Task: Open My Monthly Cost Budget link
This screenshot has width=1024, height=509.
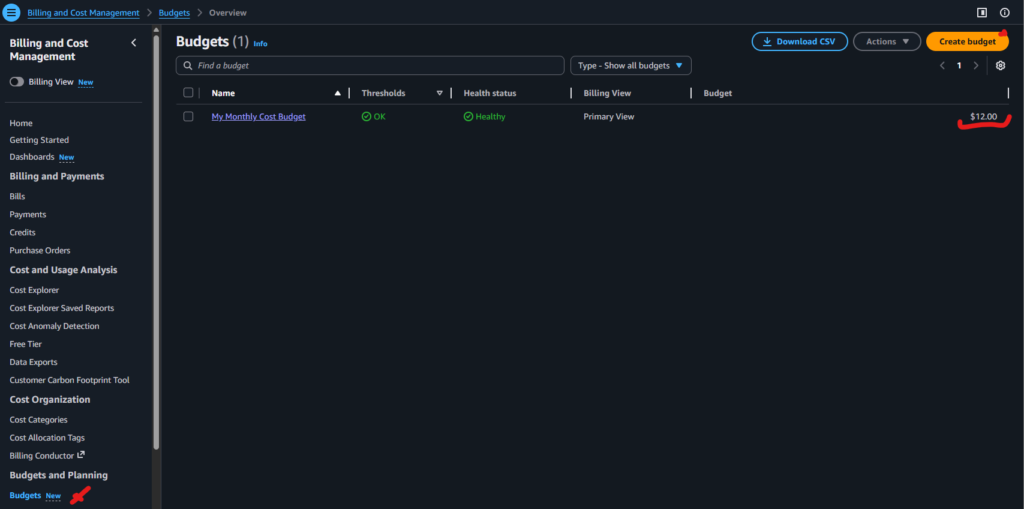Action: point(258,117)
